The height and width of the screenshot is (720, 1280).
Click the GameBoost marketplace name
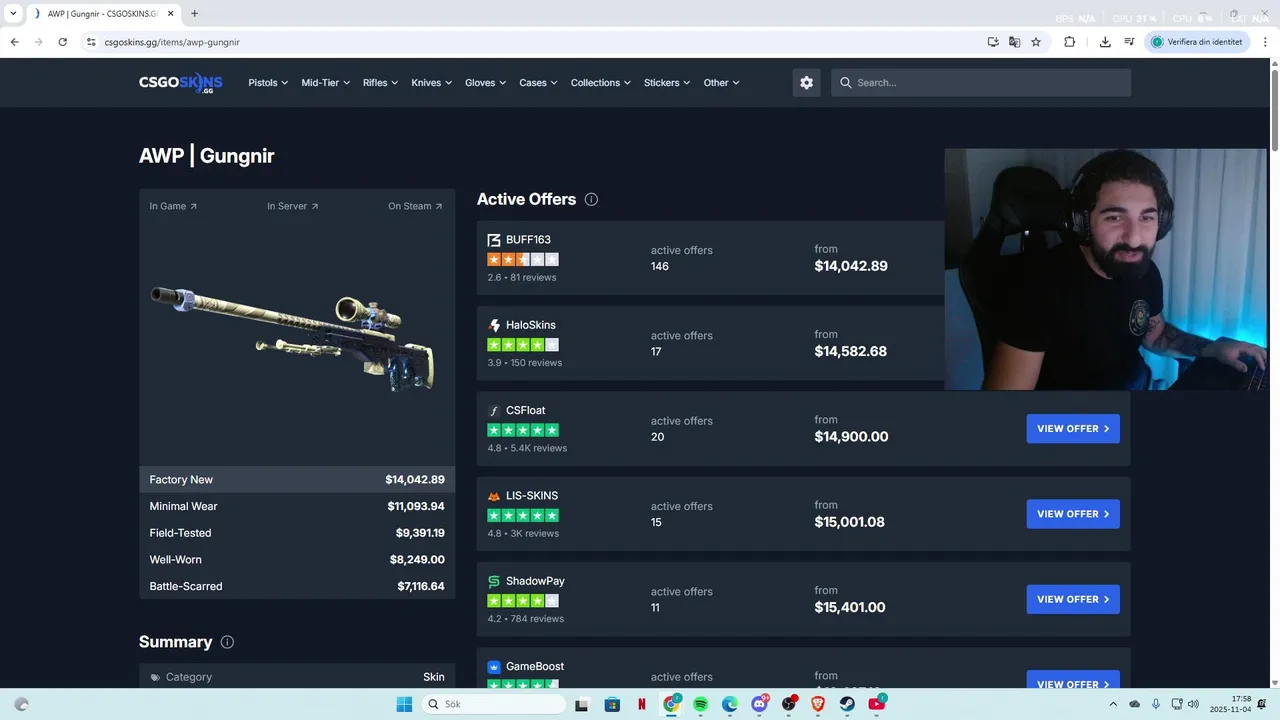[534, 666]
